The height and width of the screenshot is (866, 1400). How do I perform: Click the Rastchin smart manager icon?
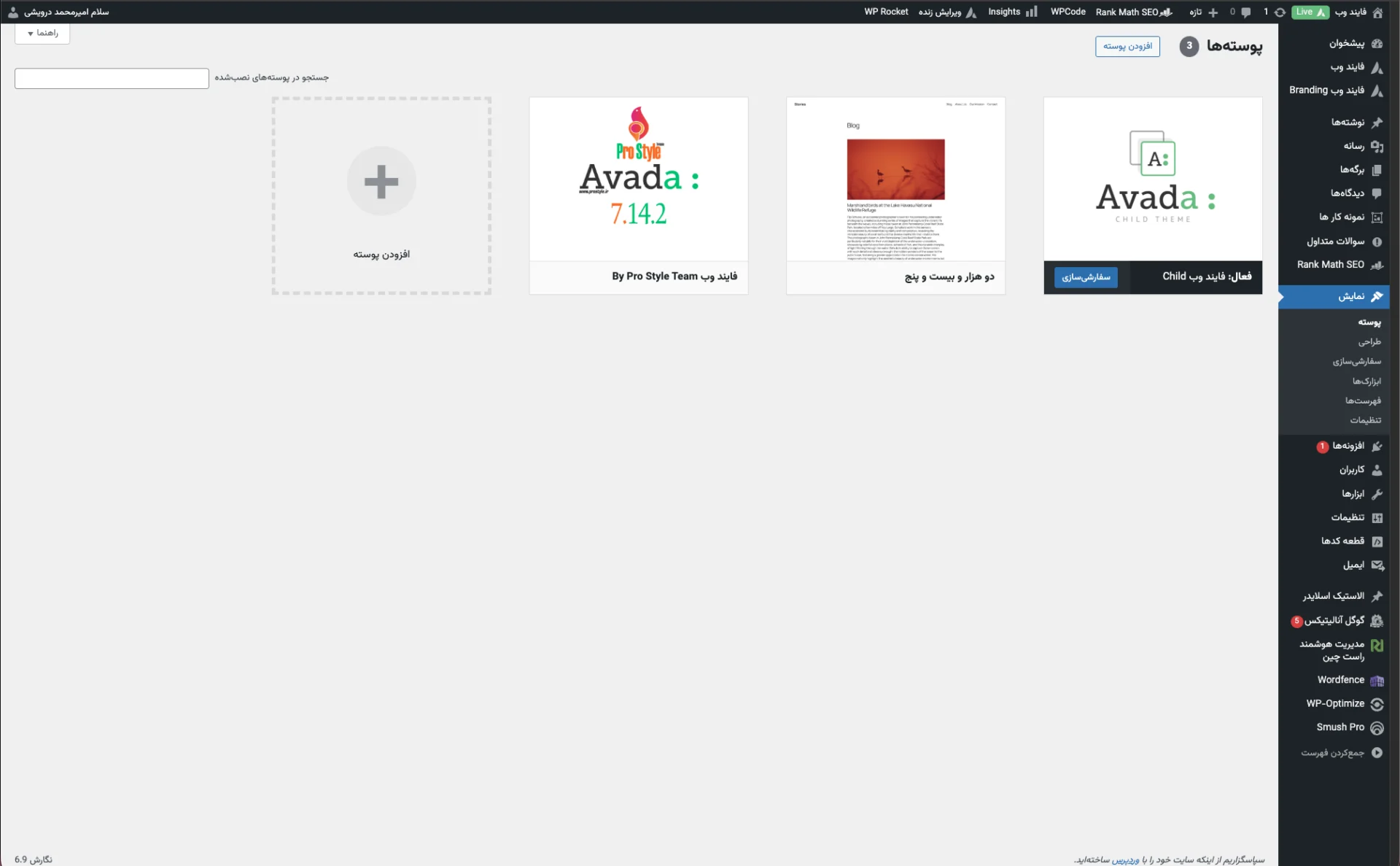(1377, 646)
